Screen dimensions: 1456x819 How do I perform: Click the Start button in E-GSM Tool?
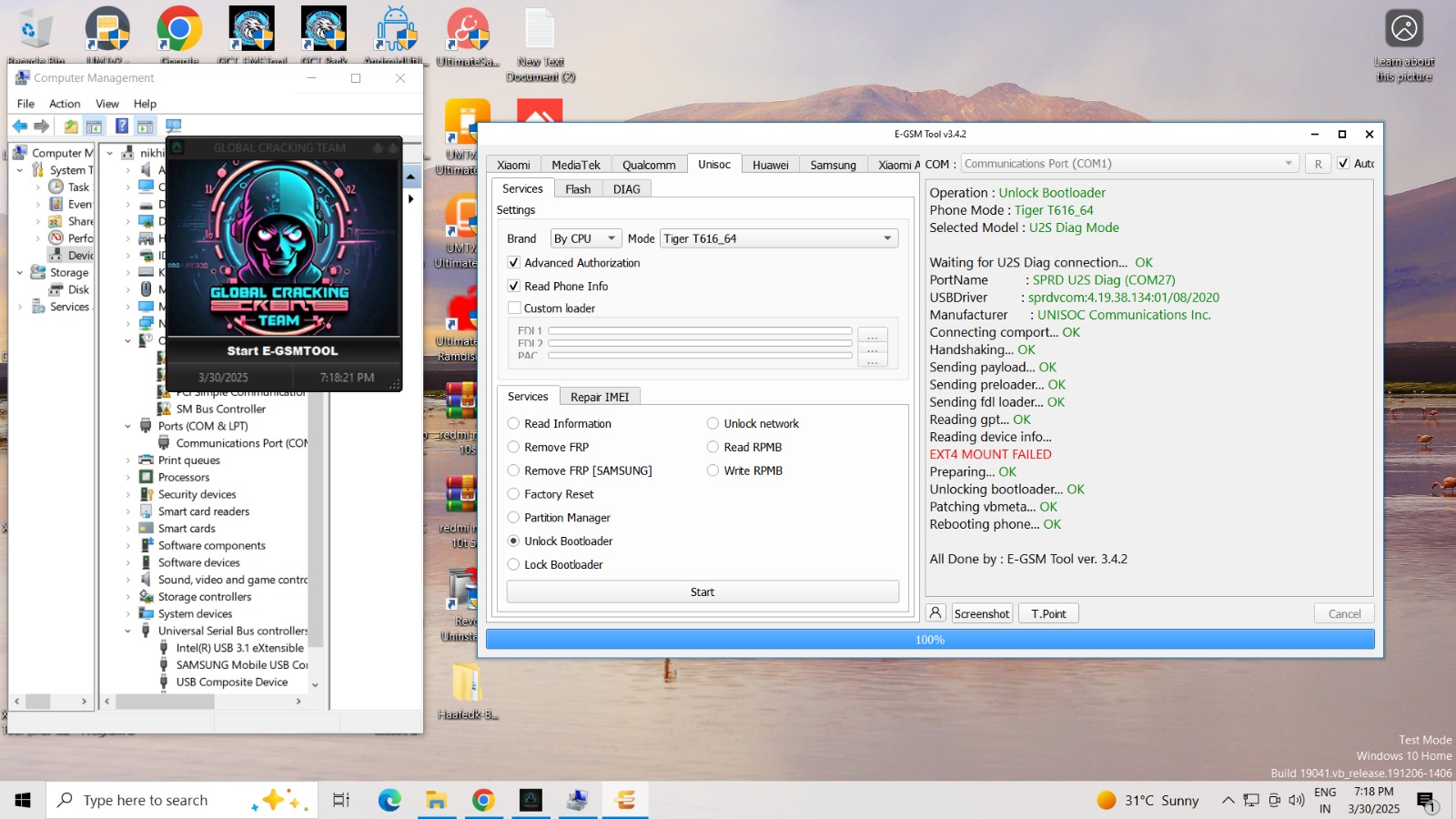click(x=703, y=591)
